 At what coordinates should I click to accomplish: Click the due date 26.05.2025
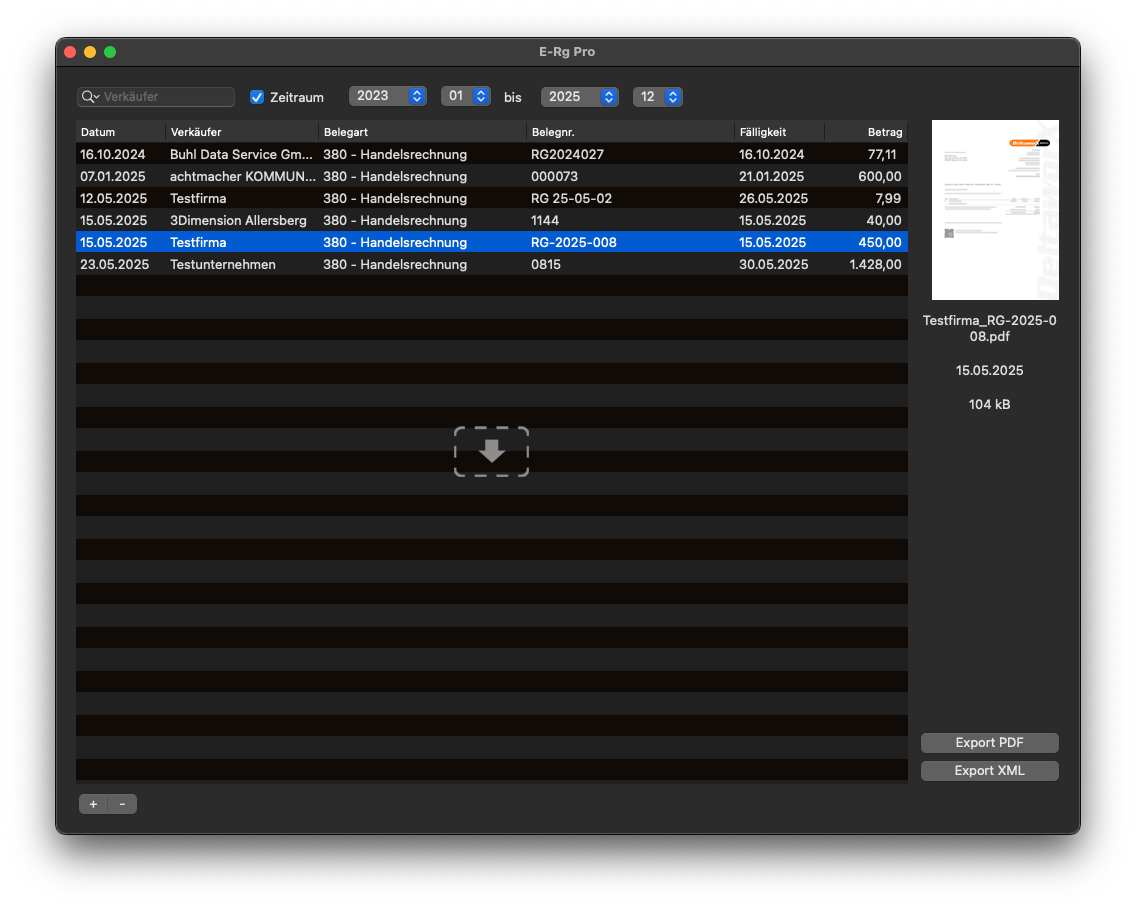(x=774, y=199)
